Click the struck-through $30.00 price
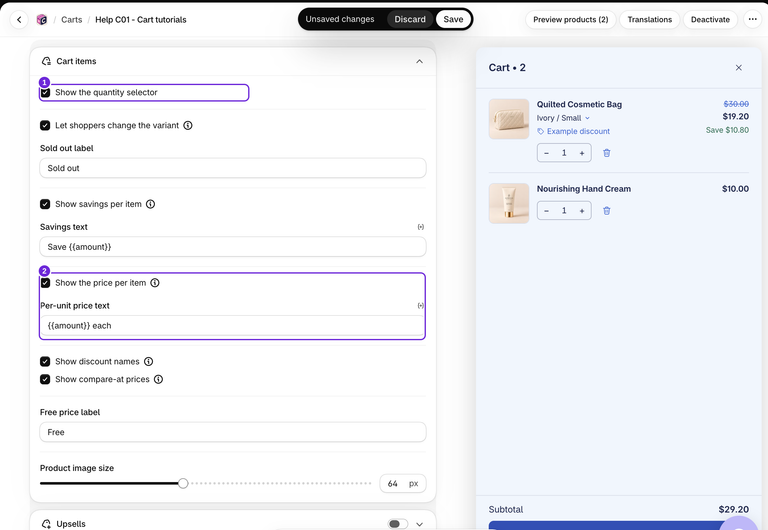The image size is (768, 530). (x=736, y=104)
